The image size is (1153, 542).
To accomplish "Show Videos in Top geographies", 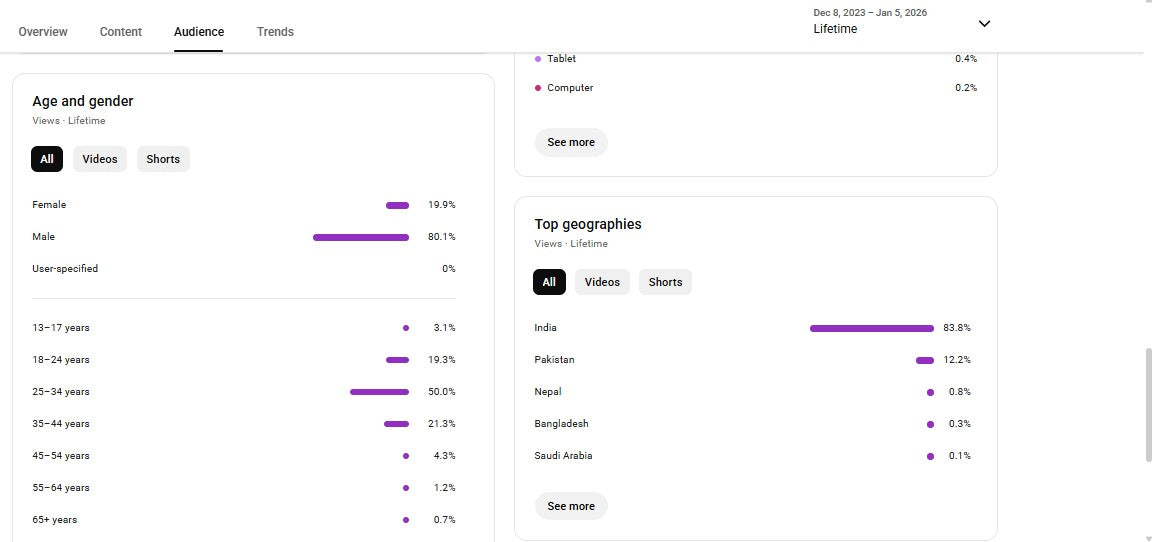I will [602, 282].
